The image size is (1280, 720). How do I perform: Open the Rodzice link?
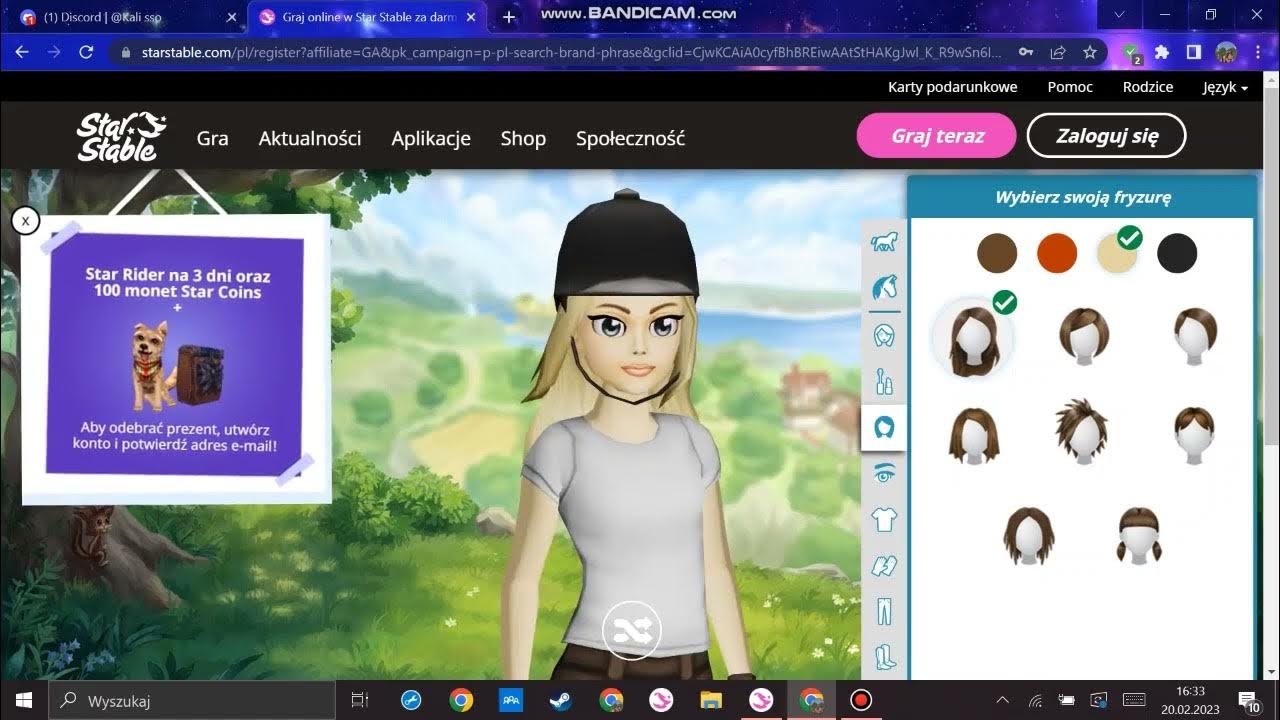pos(1148,87)
